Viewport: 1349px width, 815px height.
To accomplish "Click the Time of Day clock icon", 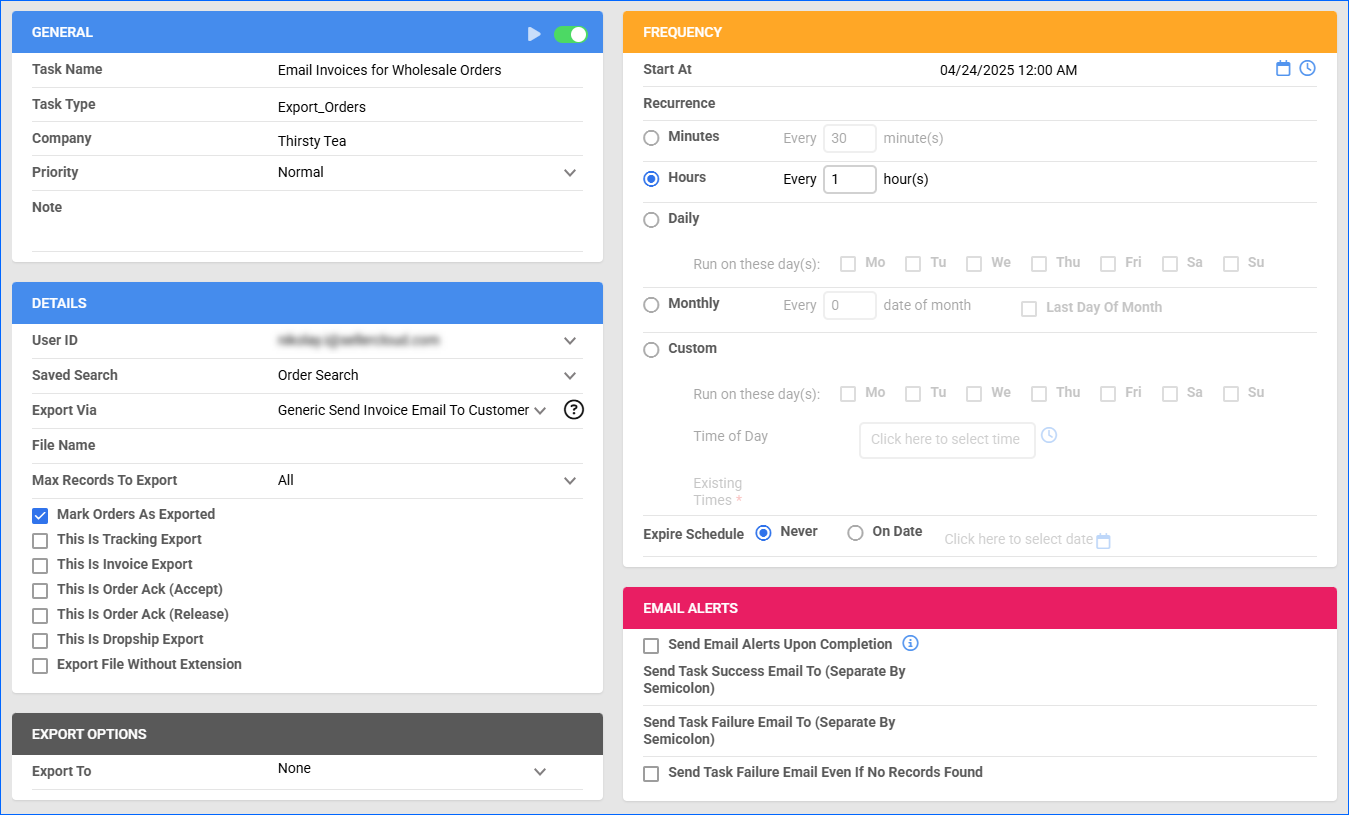I will point(1049,435).
